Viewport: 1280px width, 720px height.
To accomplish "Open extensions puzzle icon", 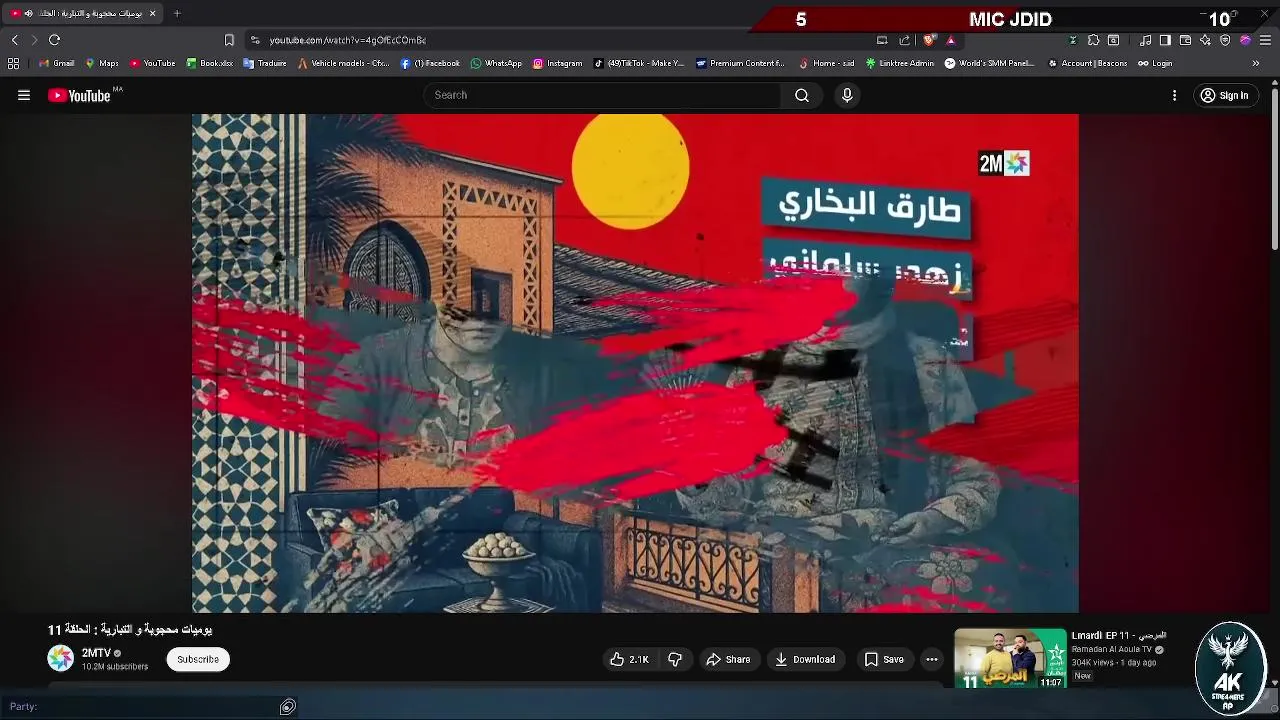I will click(x=1093, y=40).
